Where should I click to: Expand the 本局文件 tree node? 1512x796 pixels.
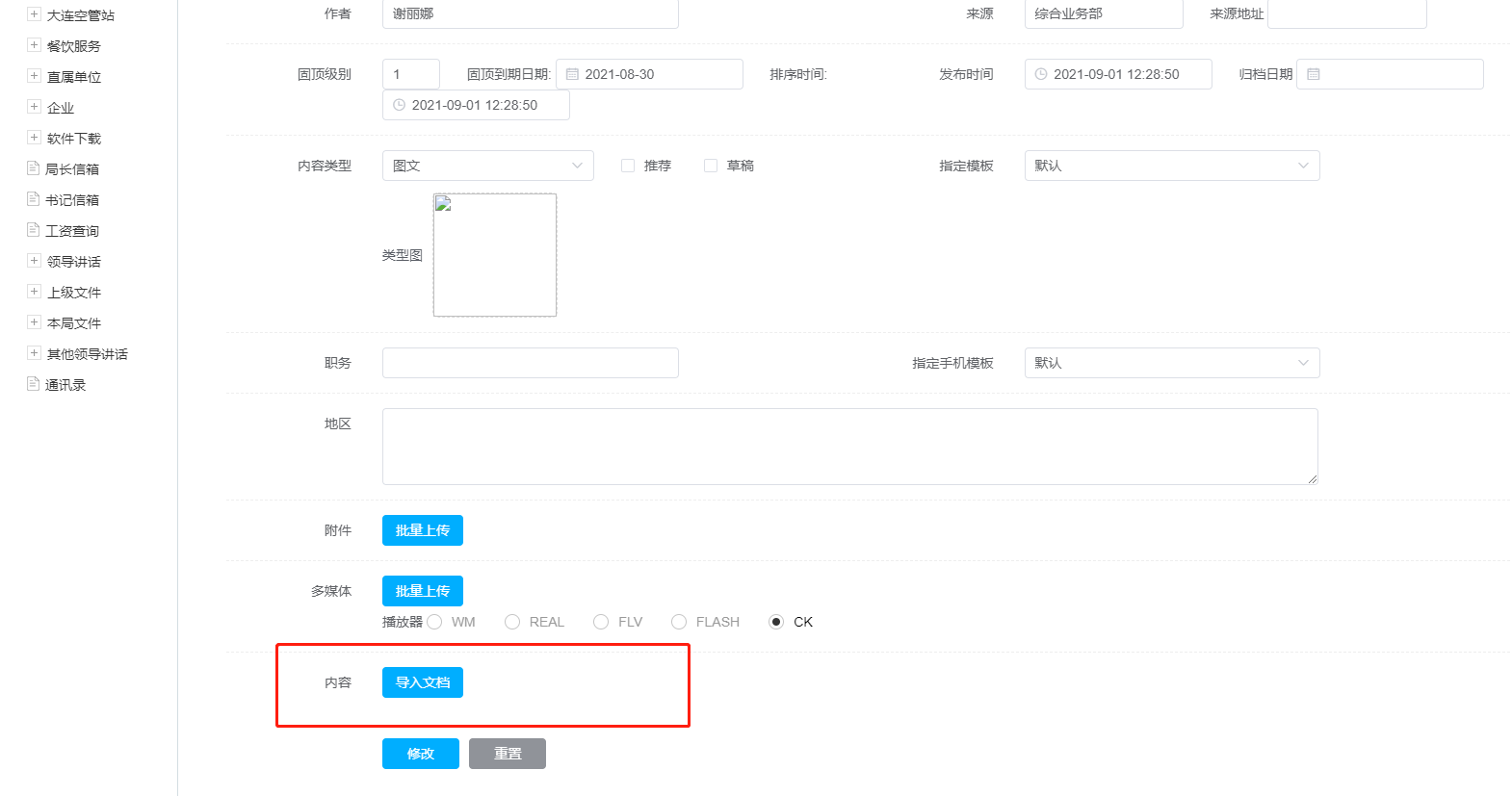34,322
